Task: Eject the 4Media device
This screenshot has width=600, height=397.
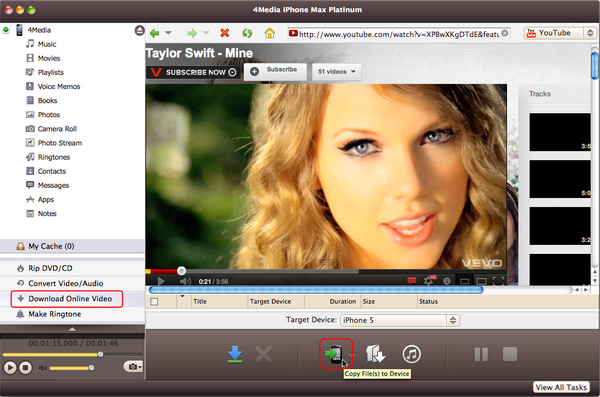Action: click(140, 30)
